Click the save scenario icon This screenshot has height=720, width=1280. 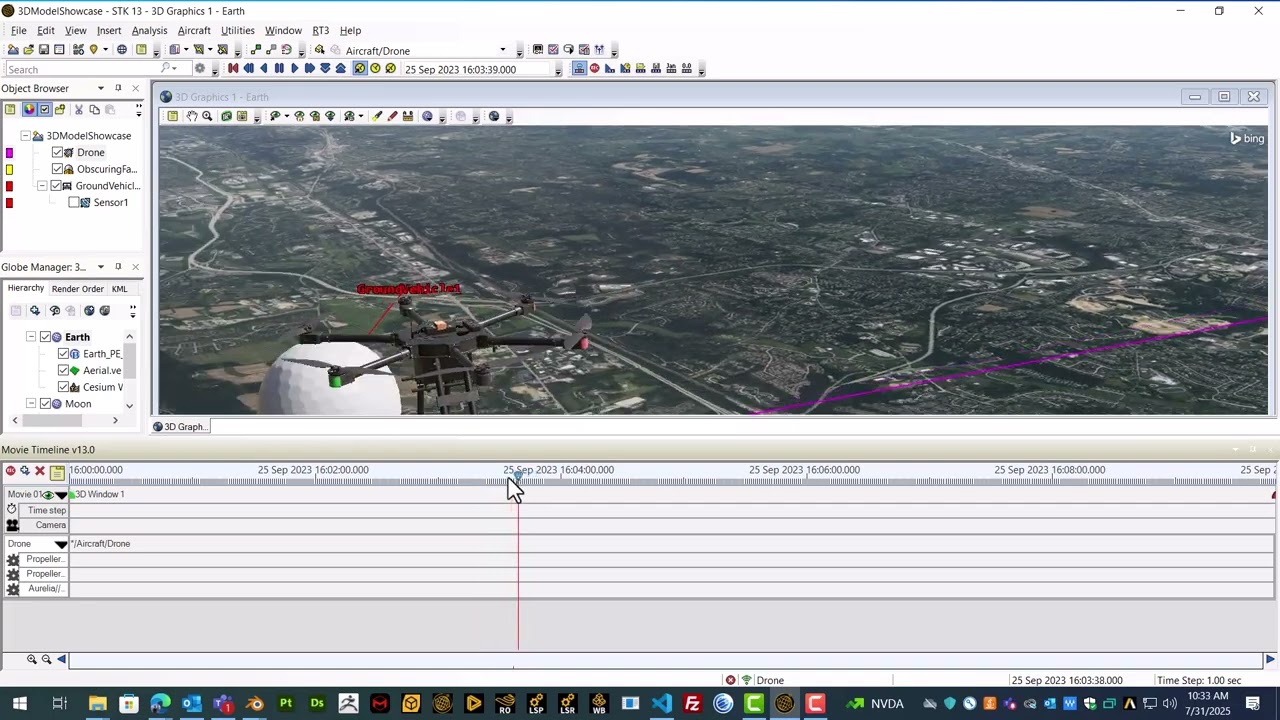pos(43,50)
